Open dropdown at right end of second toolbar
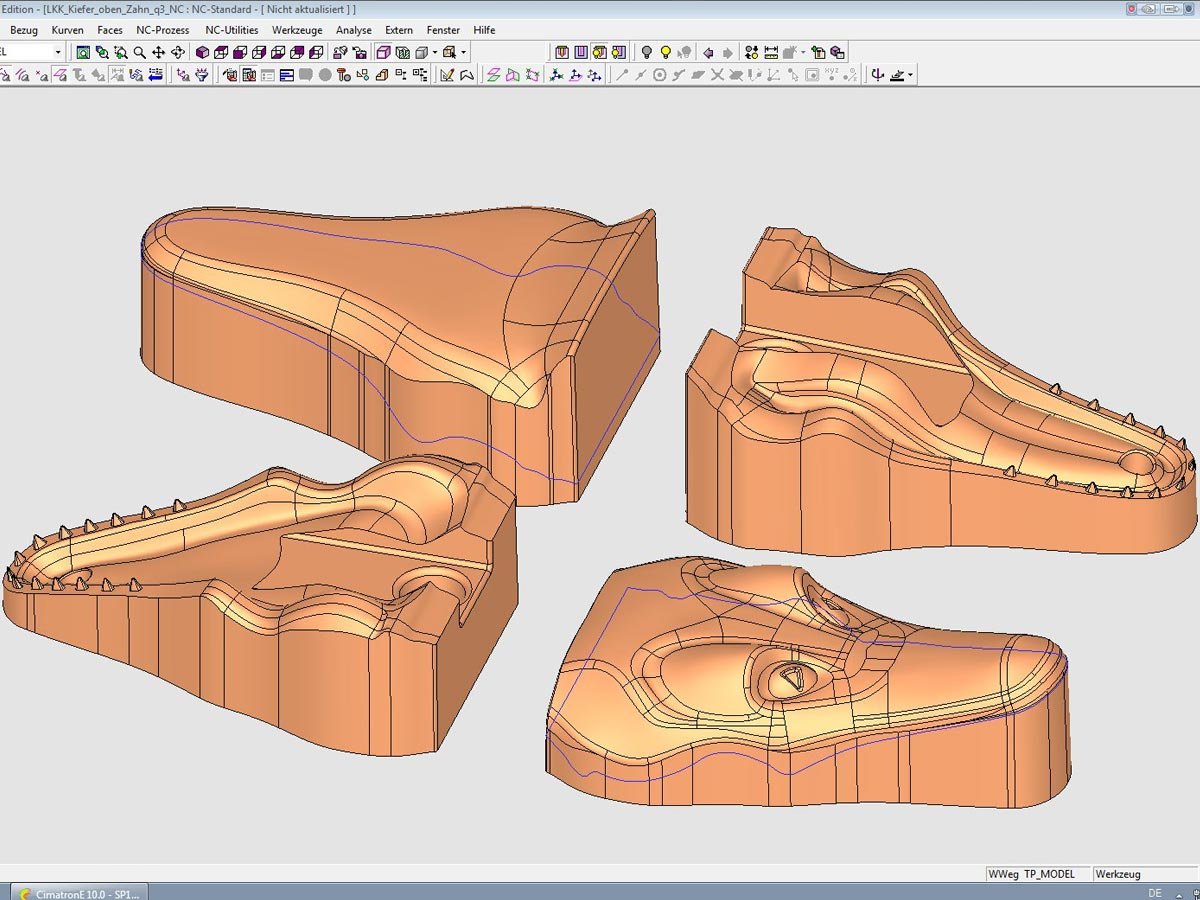The width and height of the screenshot is (1200, 900). (x=910, y=74)
